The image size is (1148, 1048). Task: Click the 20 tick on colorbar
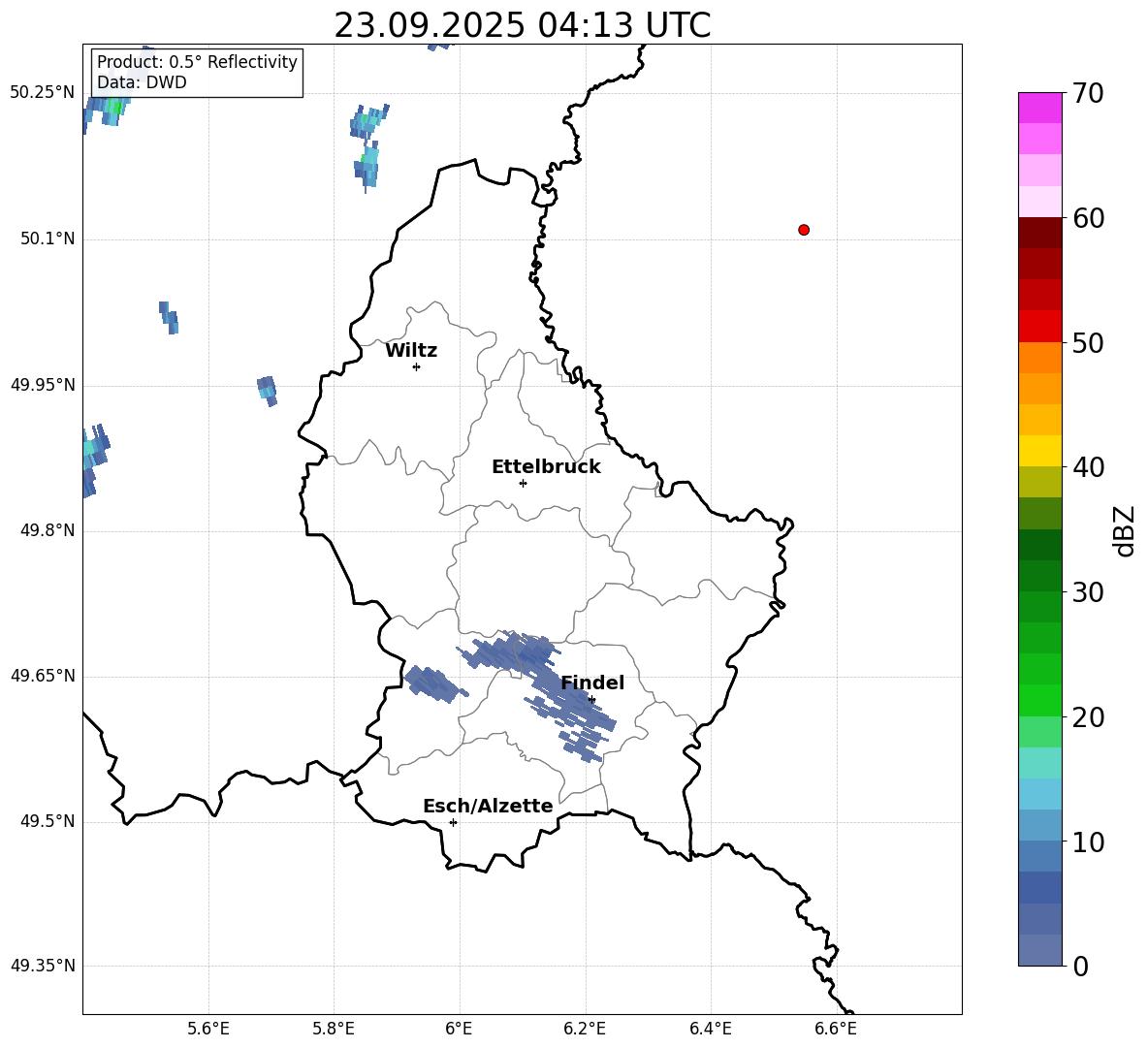pos(1088,717)
